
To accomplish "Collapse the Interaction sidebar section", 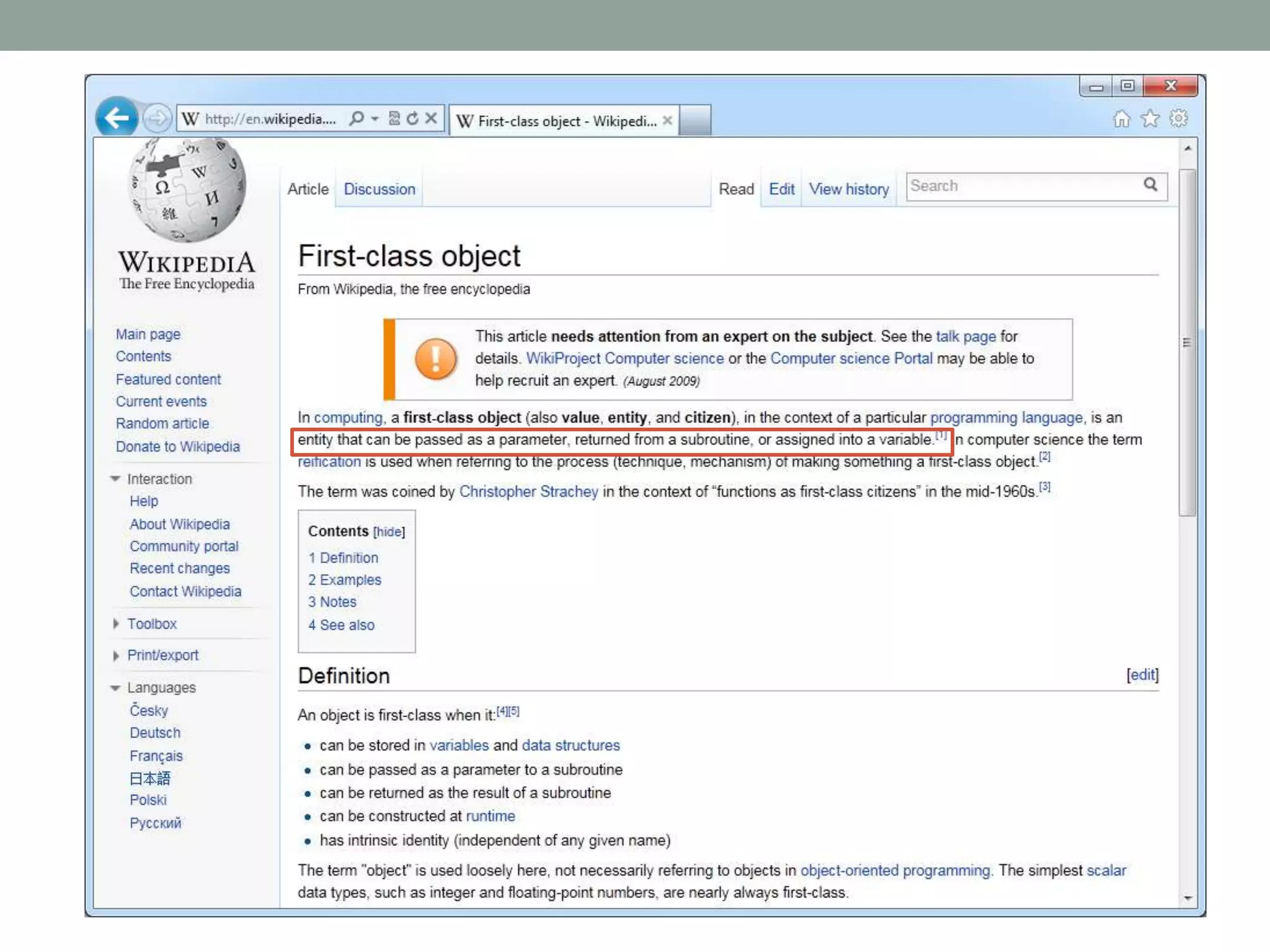I will tap(115, 478).
